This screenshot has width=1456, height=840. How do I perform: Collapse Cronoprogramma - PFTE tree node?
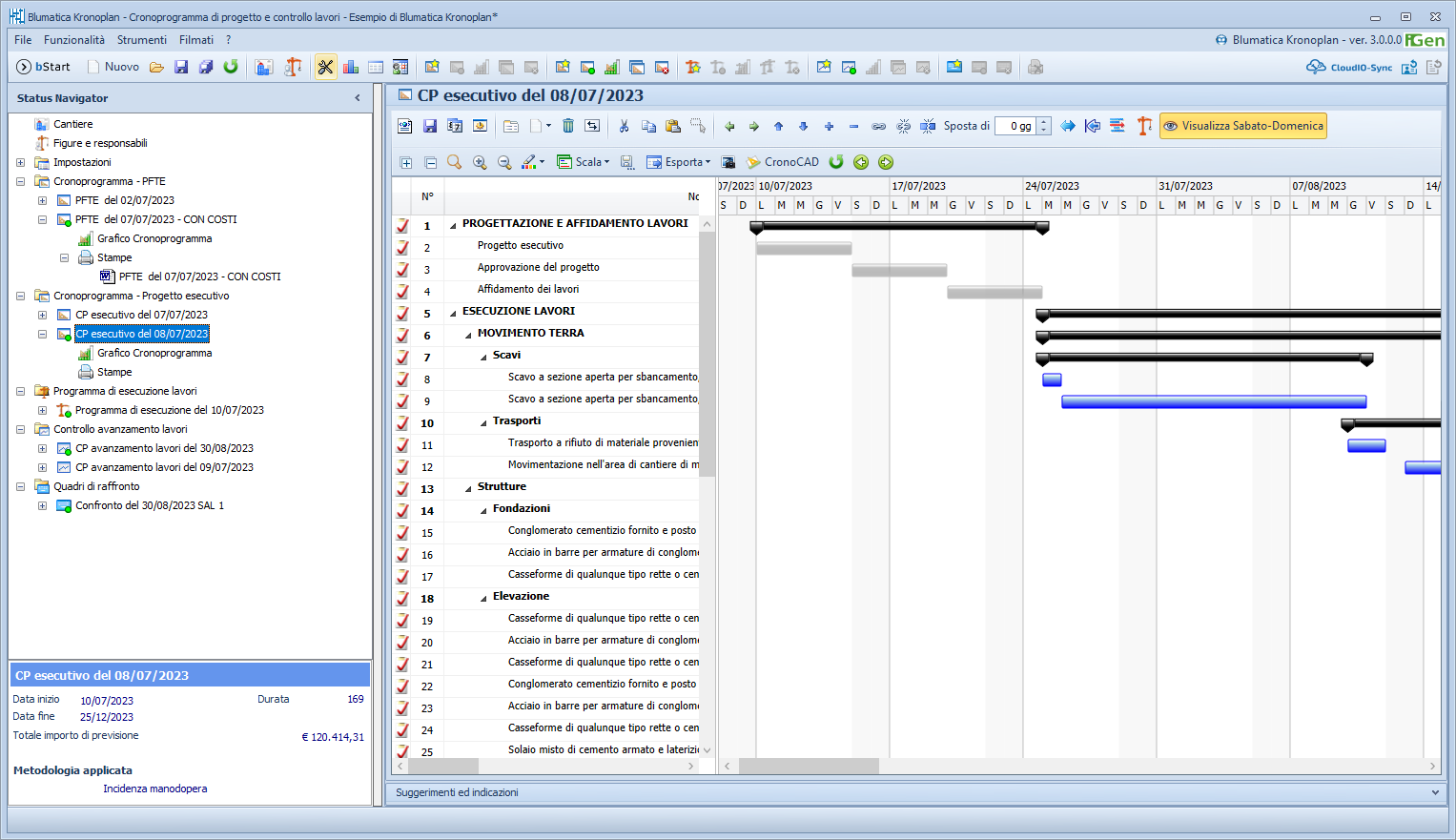point(20,181)
